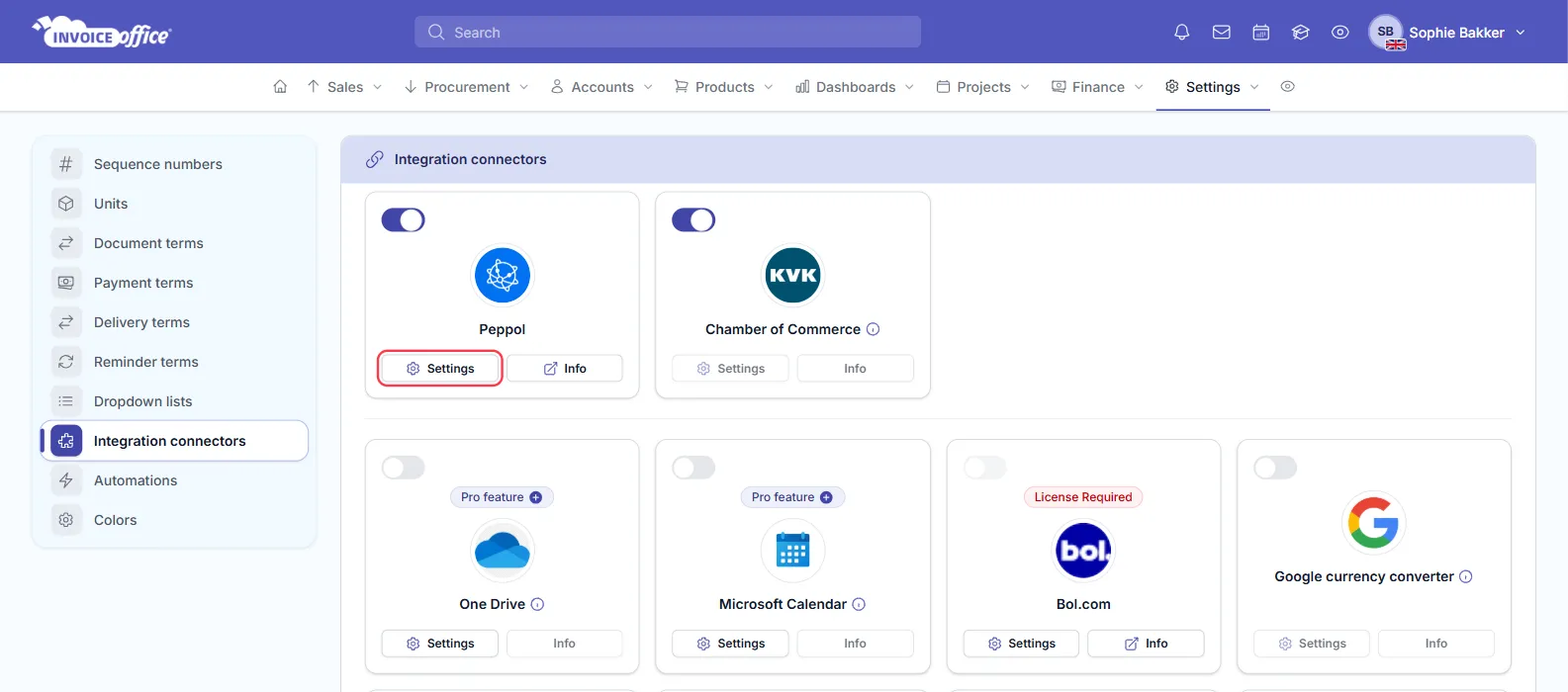The image size is (1568, 692).
Task: Click the Sequence numbers hash icon
Action: 66,164
